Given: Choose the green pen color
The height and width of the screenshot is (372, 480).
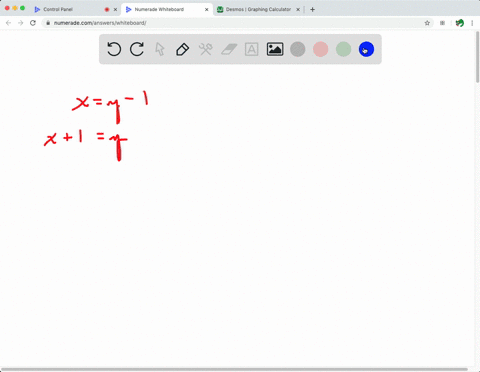Looking at the screenshot, I should click(x=343, y=49).
